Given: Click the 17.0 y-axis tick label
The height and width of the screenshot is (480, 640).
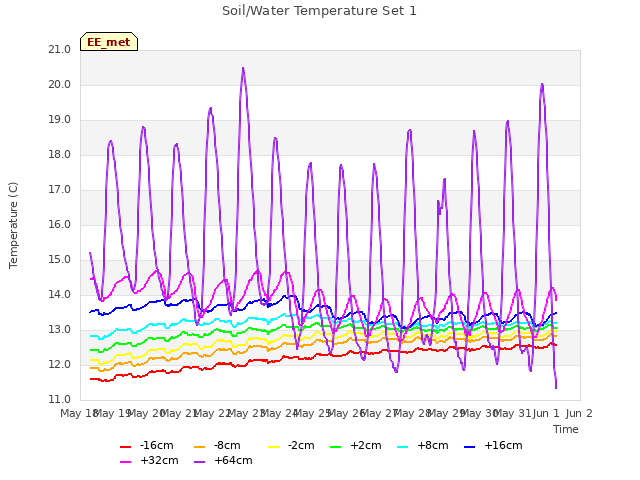Looking at the screenshot, I should coord(60,190).
